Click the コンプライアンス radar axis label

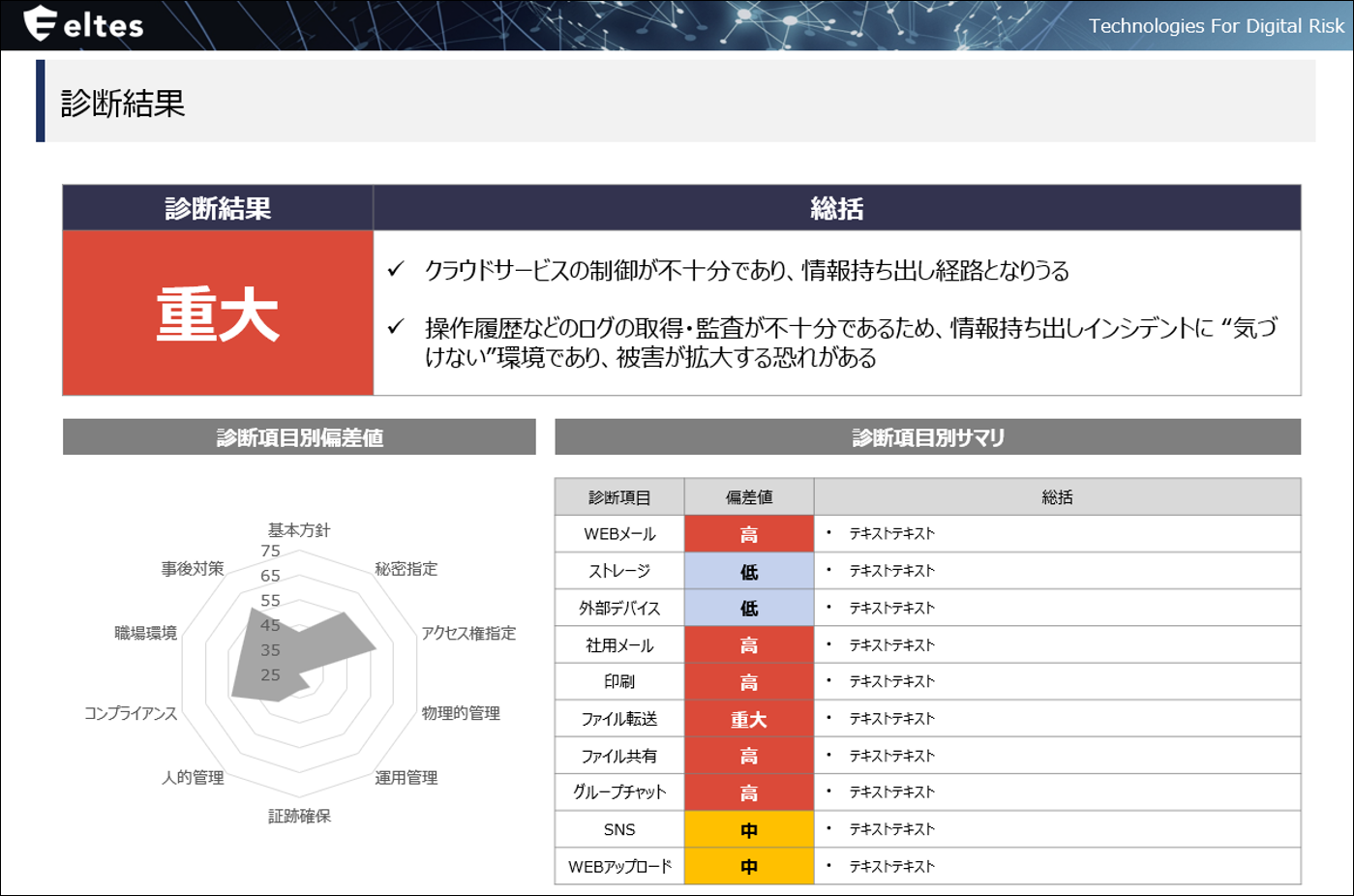point(131,713)
